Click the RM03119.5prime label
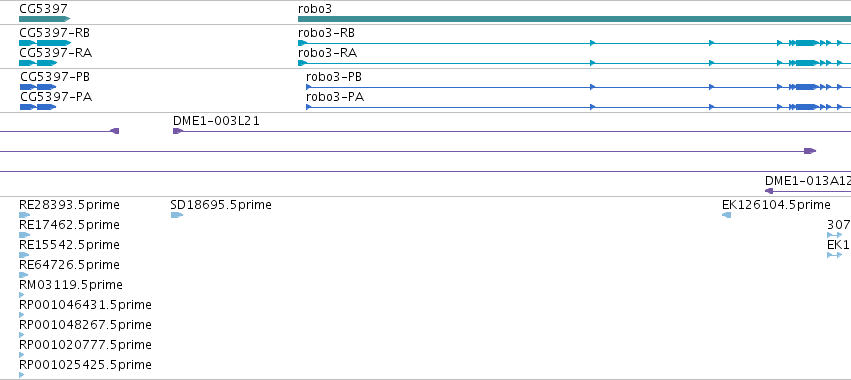Image resolution: width=851 pixels, height=380 pixels. click(71, 285)
